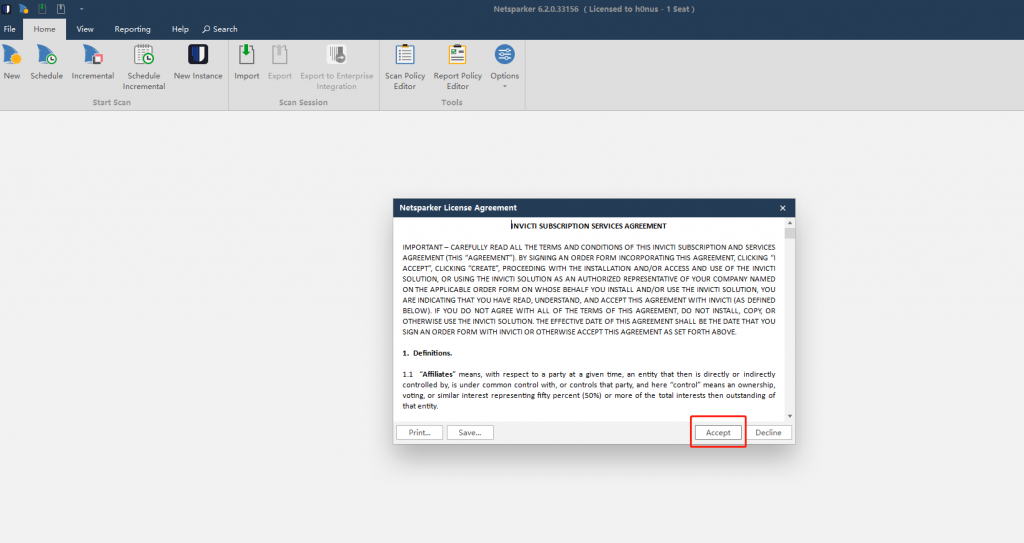Switch to the Reporting ribbon tab
This screenshot has width=1024, height=543.
[133, 29]
